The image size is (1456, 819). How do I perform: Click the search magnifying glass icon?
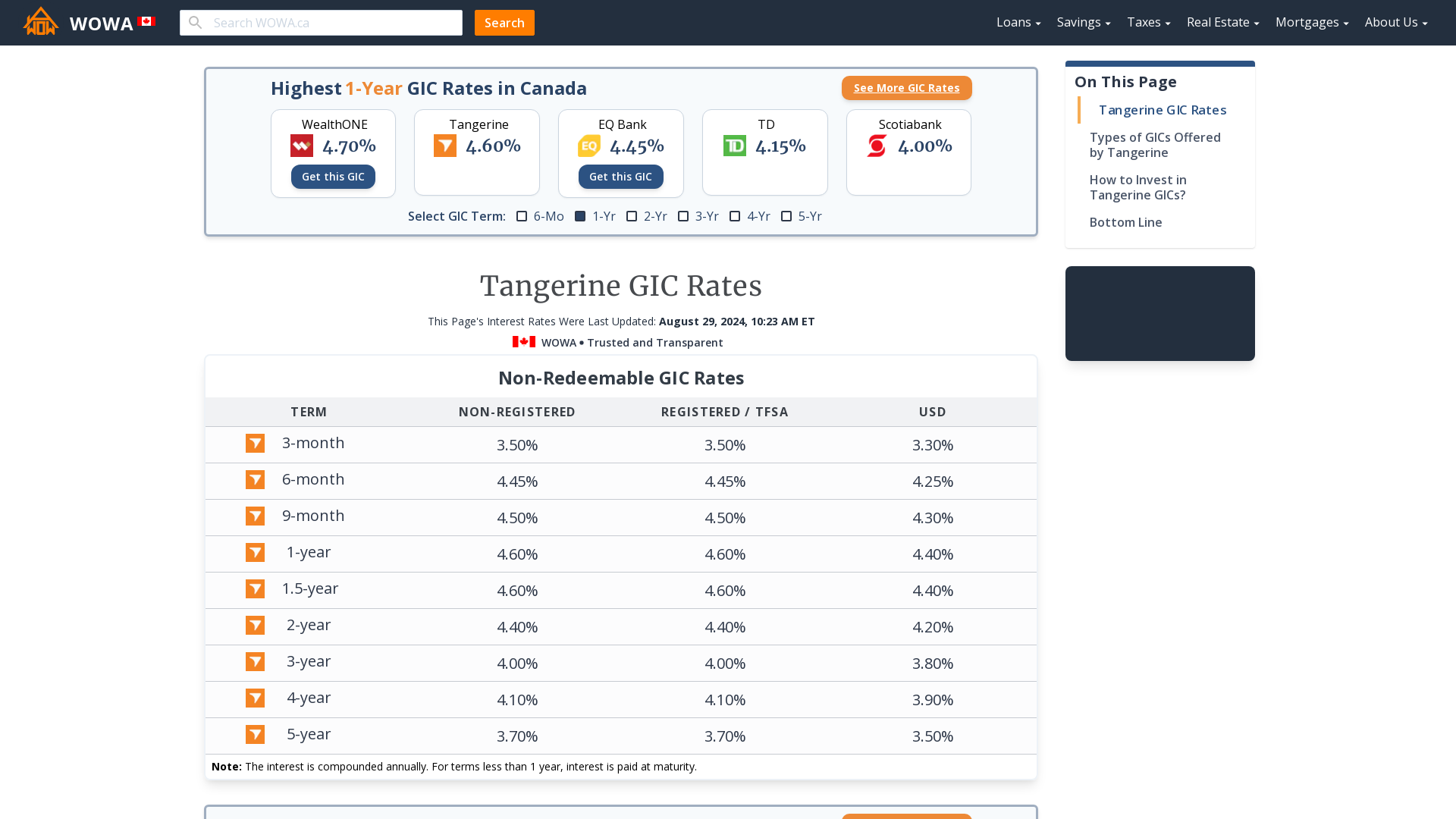pos(196,22)
